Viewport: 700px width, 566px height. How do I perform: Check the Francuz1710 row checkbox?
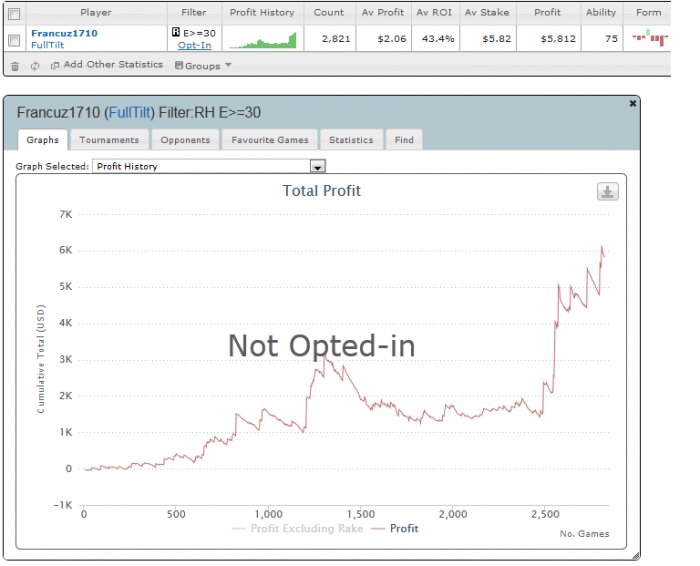point(14,41)
